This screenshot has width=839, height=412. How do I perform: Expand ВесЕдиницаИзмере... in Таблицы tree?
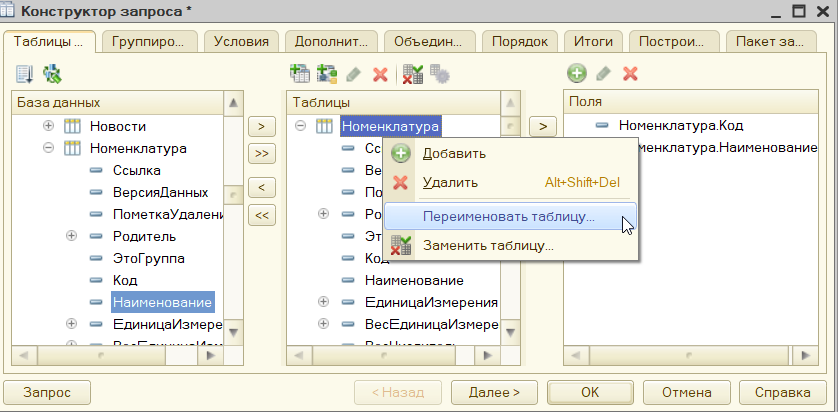323,324
